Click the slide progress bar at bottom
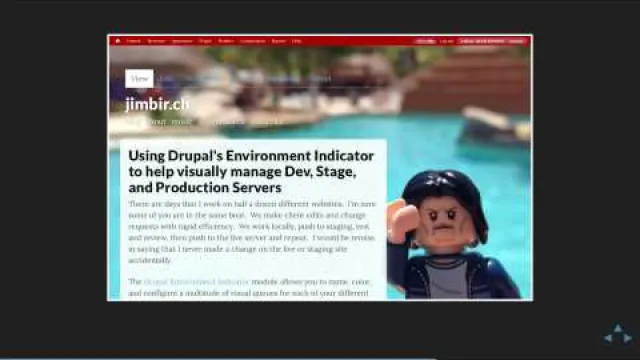 [320, 358]
